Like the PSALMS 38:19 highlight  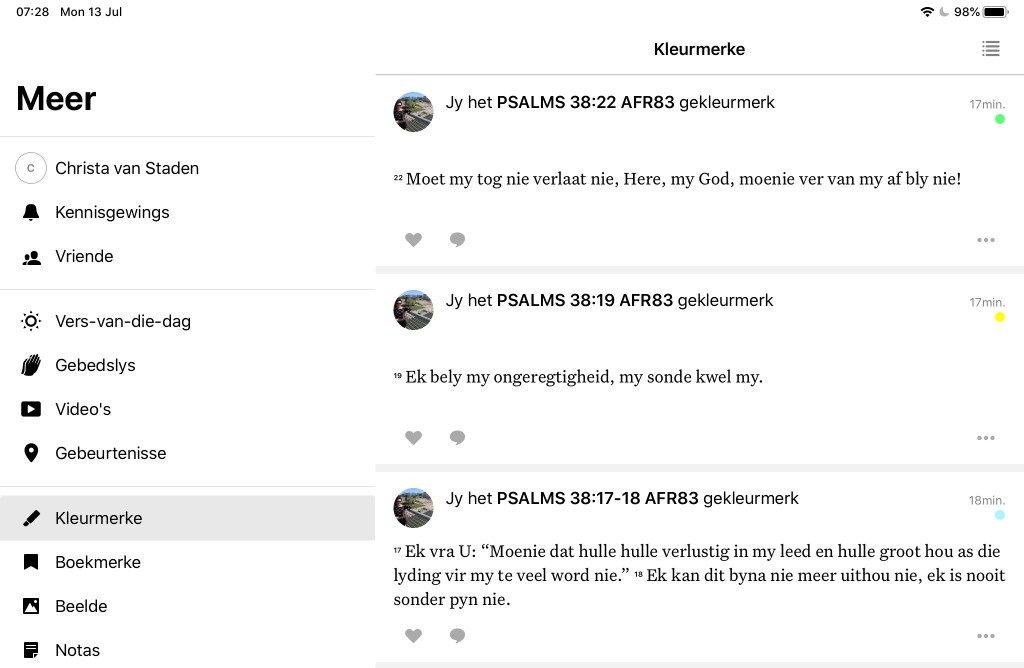click(x=413, y=438)
